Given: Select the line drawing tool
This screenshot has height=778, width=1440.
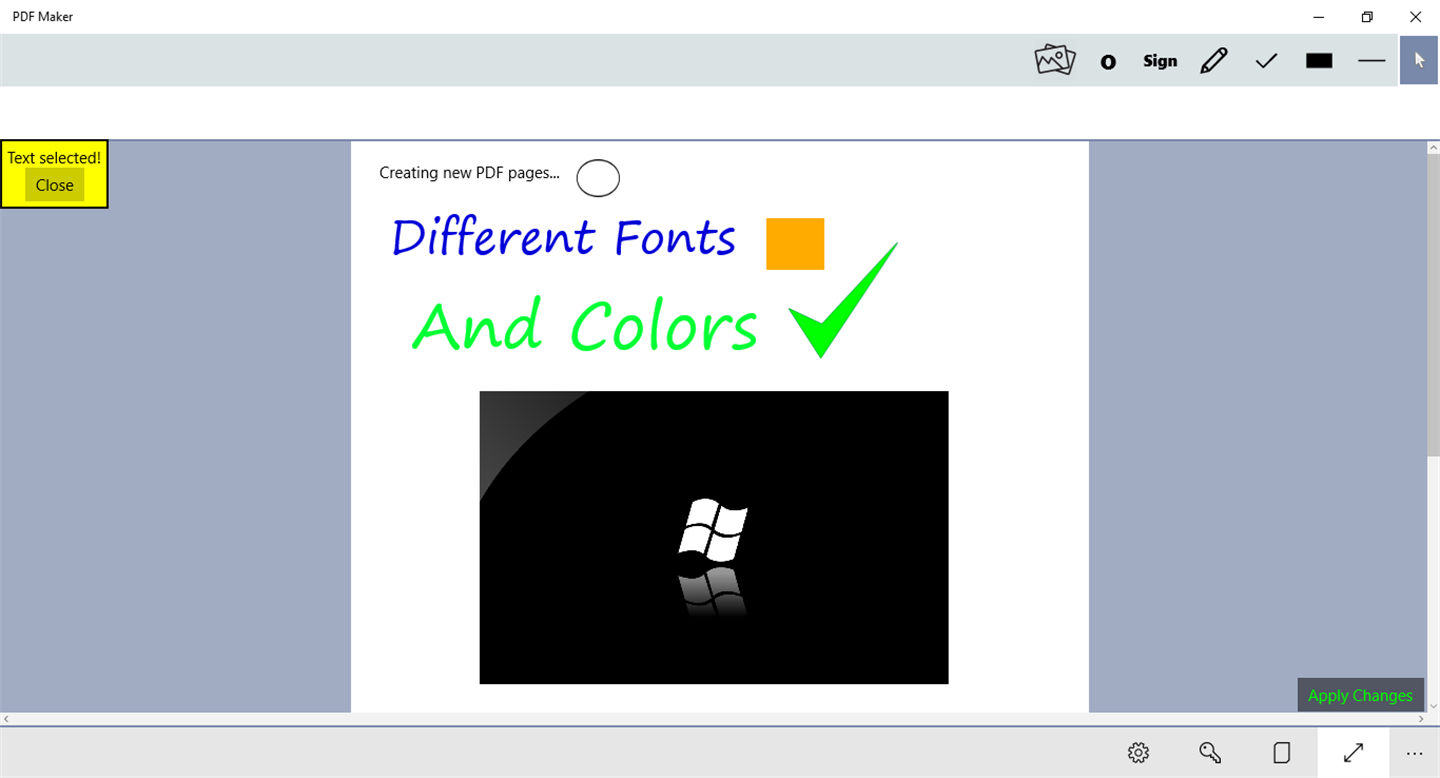Looking at the screenshot, I should pyautogui.click(x=1371, y=61).
